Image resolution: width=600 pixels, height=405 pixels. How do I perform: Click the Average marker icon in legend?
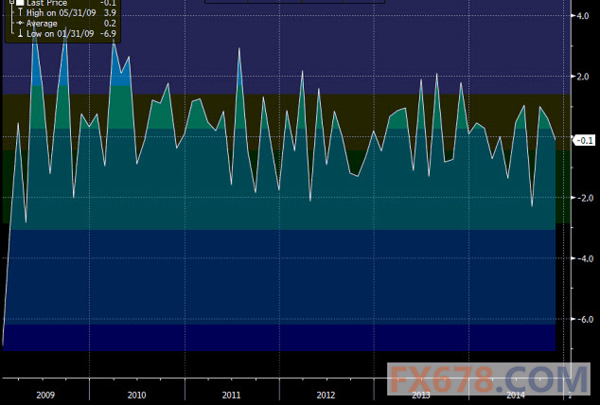(x=19, y=24)
